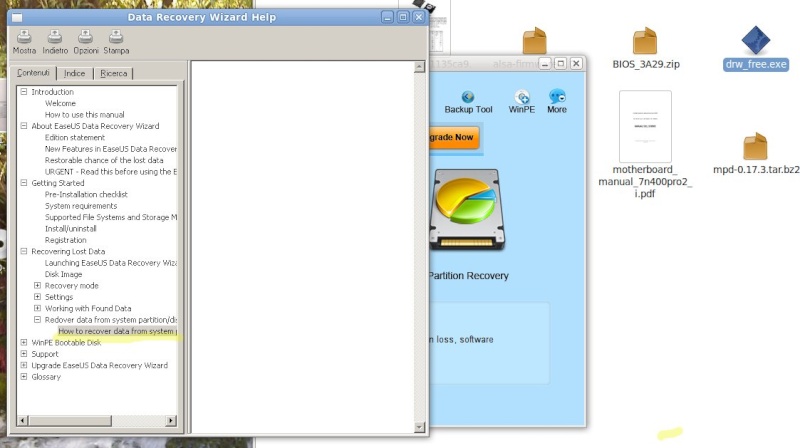800x448 pixels.
Task: Collapse About EaseUS Data Recovery Wizard node
Action: [23, 126]
